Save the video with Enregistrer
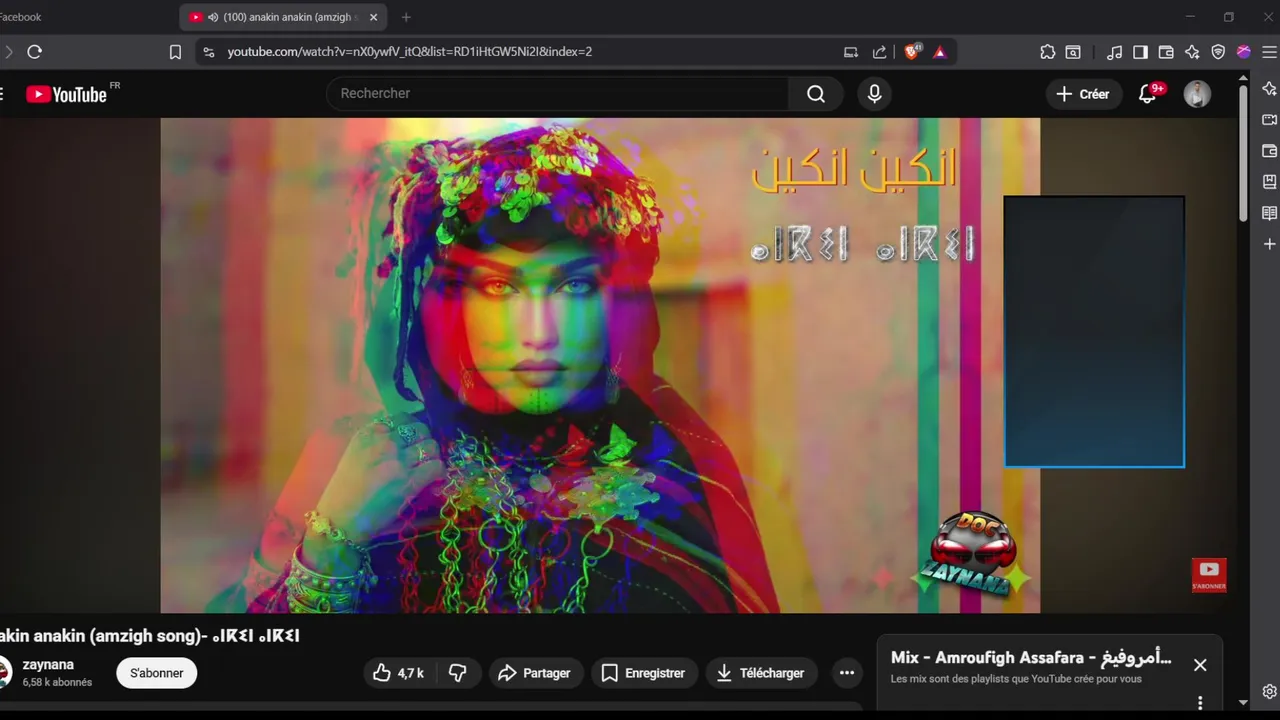Image resolution: width=1280 pixels, height=720 pixels. click(643, 673)
